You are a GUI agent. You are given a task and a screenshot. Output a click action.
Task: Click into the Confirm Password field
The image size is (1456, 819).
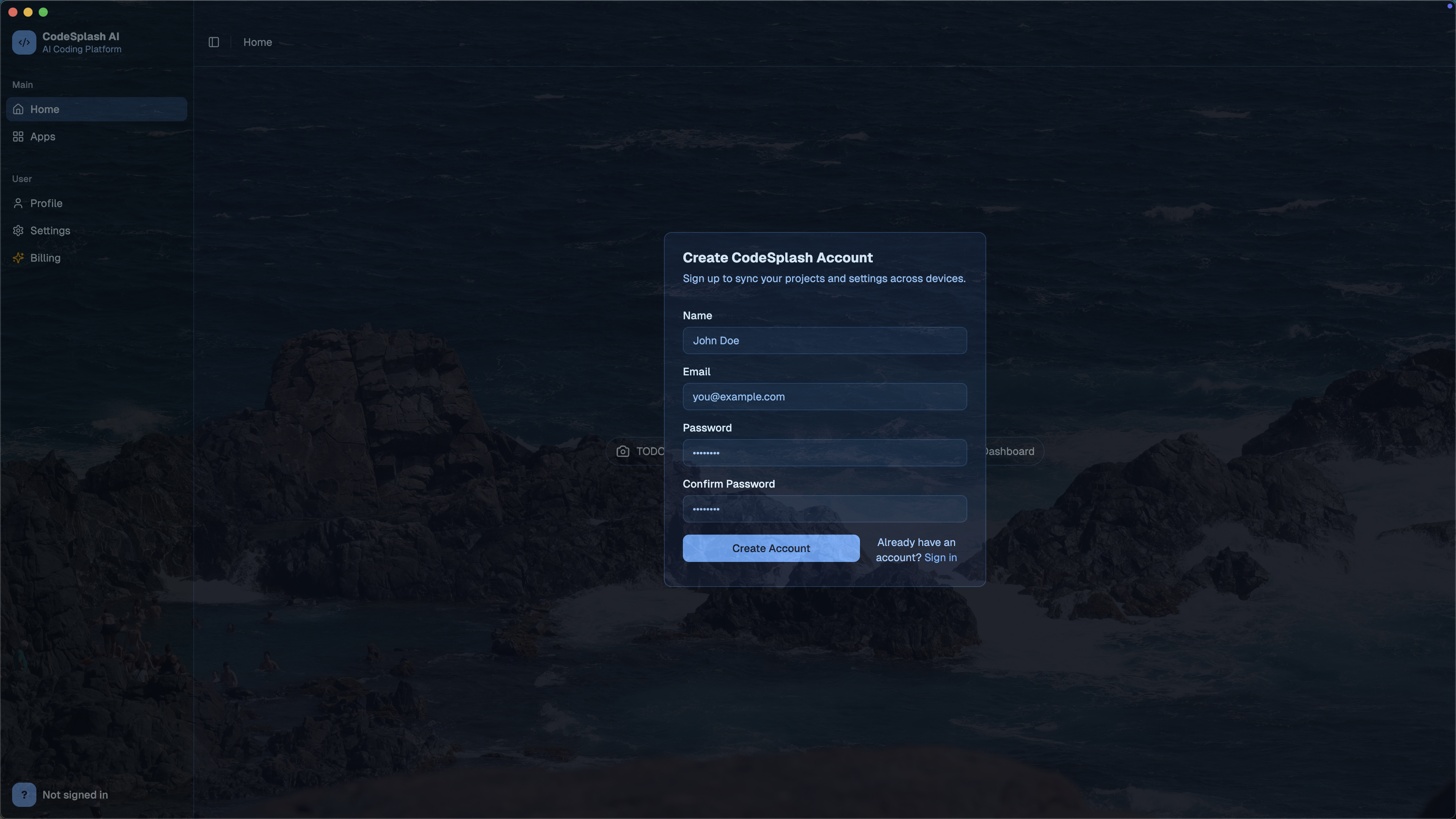pos(824,509)
